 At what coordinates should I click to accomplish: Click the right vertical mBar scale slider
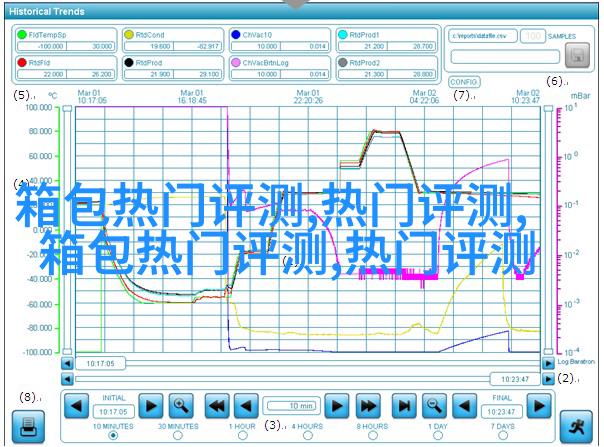(549, 230)
